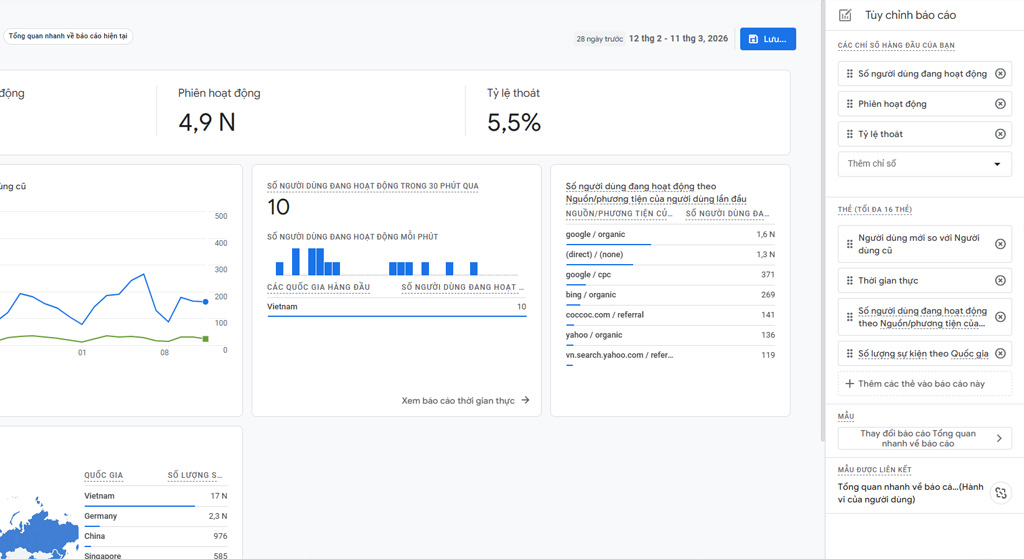Click the 28 ngày trước label
The image size is (1024, 559).
coord(599,39)
